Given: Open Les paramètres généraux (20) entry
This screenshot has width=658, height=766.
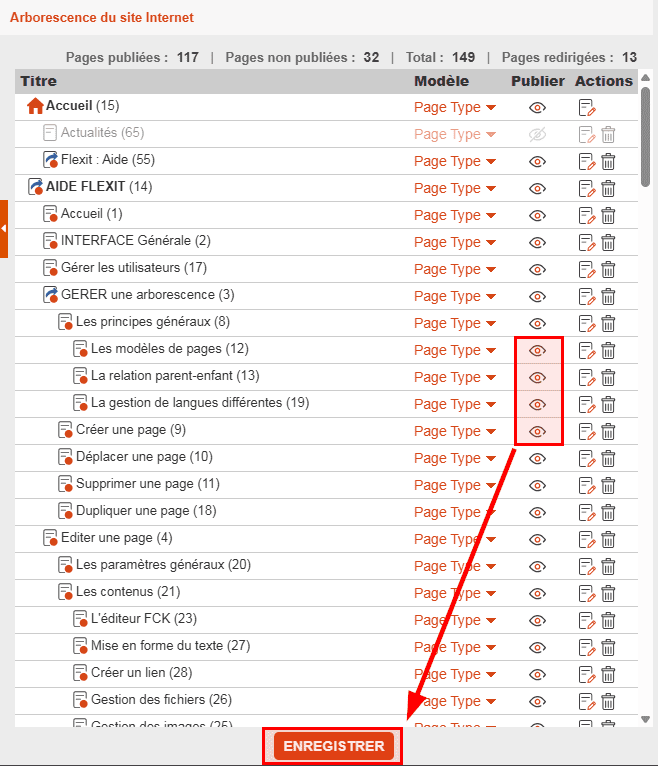Looking at the screenshot, I should [x=163, y=565].
